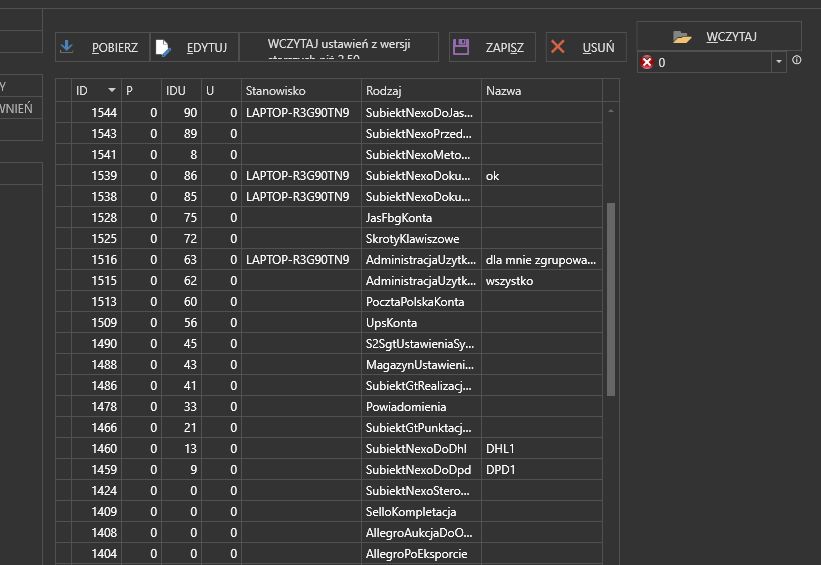The image size is (821, 565).
Task: Click the SubiektGtPunktacj... cell
Action: 421,428
